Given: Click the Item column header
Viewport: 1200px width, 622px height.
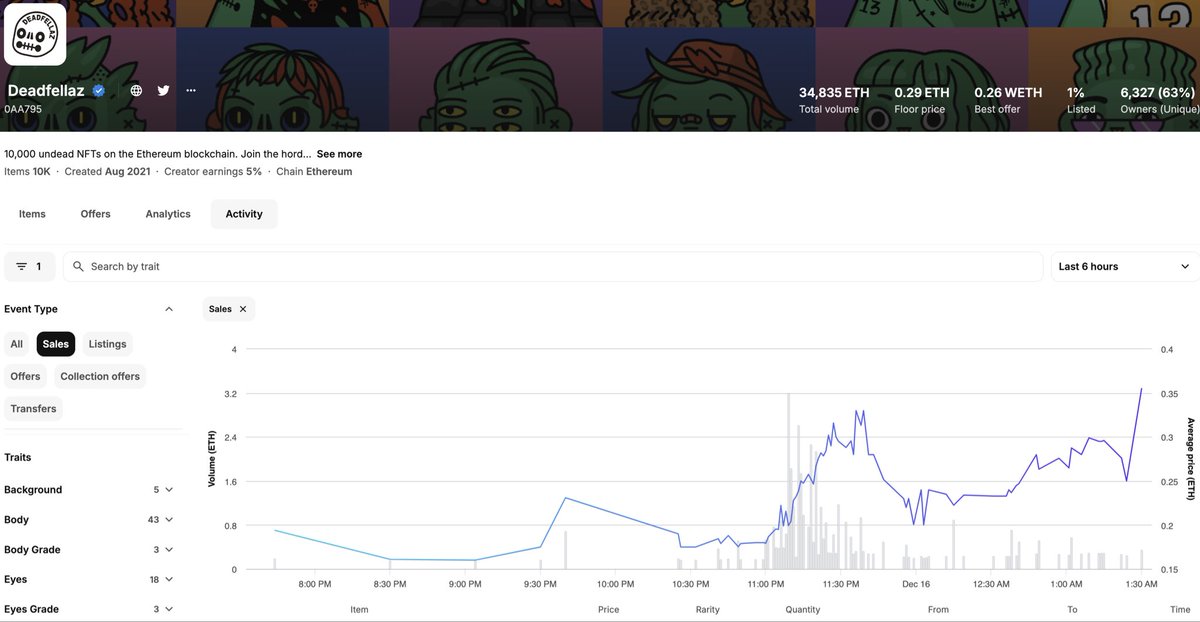Looking at the screenshot, I should (x=359, y=610).
